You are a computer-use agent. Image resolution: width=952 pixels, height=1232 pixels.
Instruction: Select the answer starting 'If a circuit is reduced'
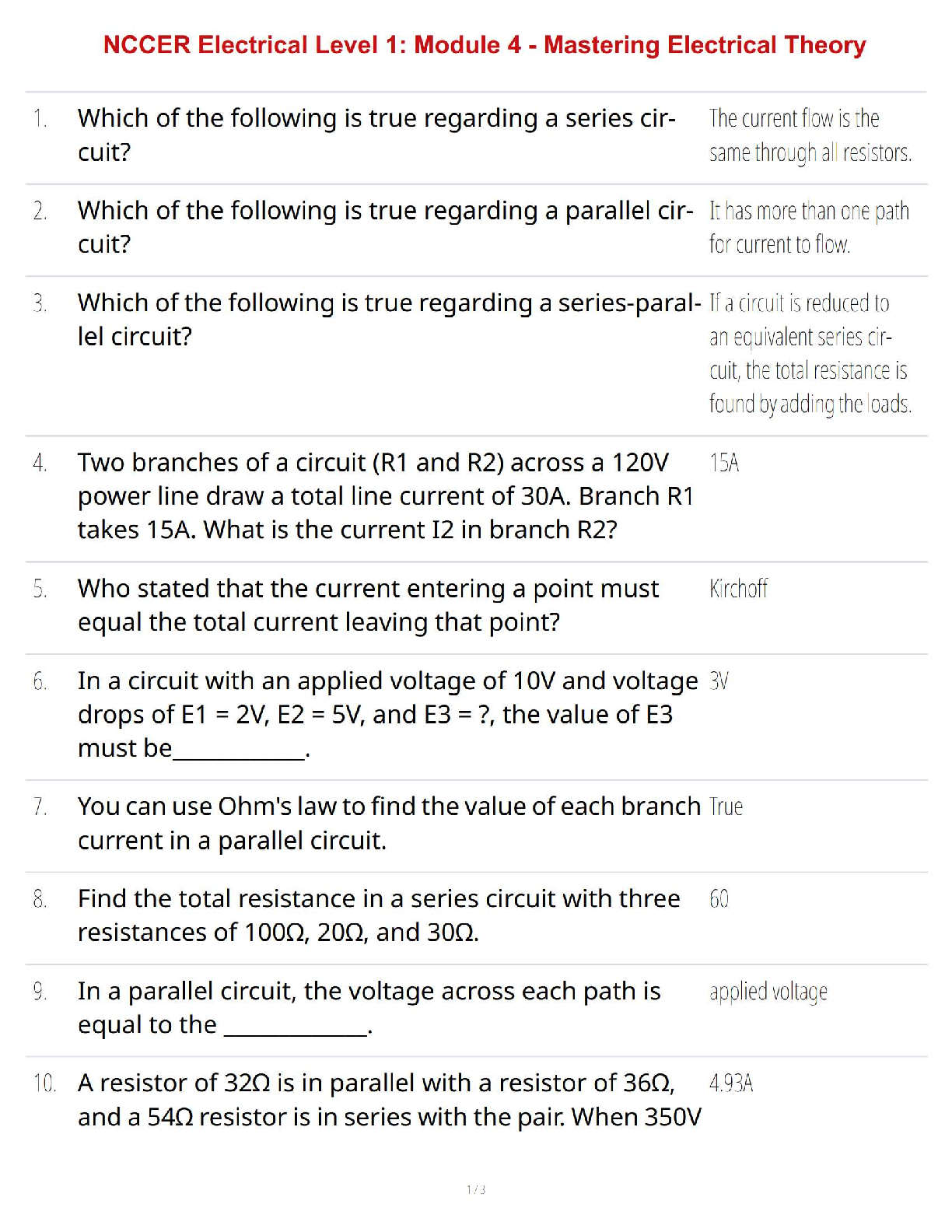pyautogui.click(x=810, y=353)
